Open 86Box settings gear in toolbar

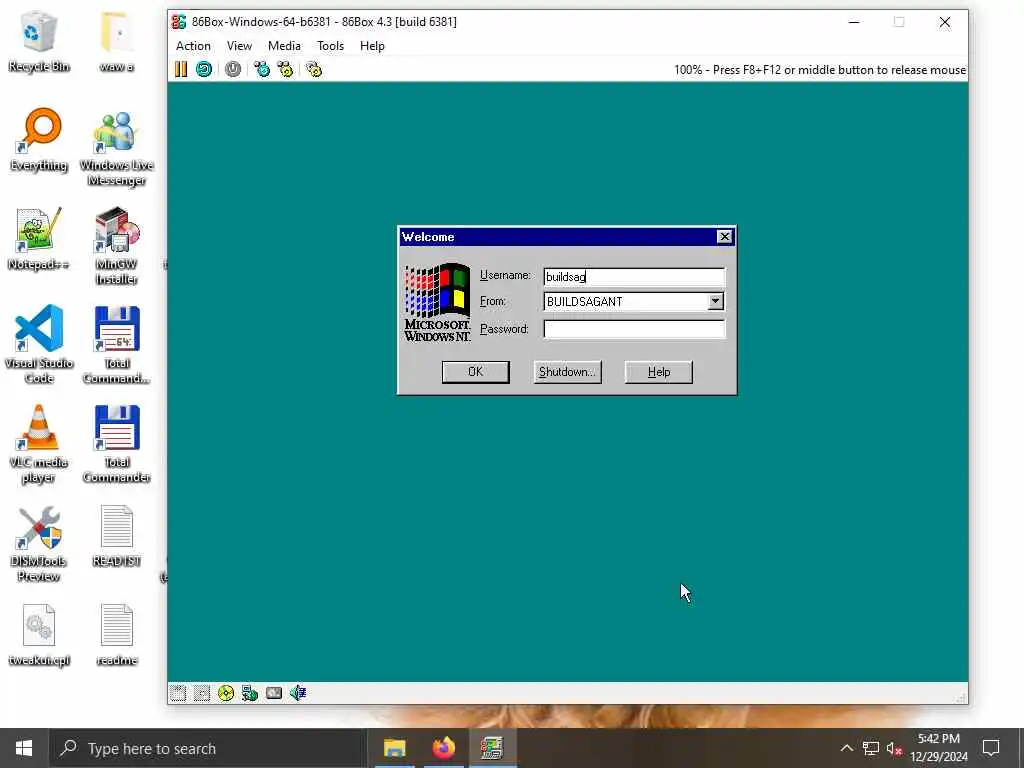(x=314, y=69)
